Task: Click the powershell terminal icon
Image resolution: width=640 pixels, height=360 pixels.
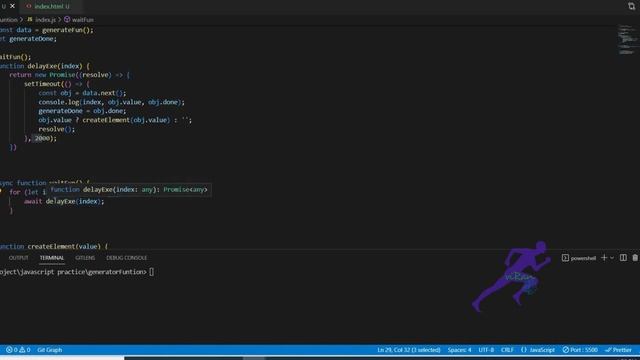Action: click(565, 258)
